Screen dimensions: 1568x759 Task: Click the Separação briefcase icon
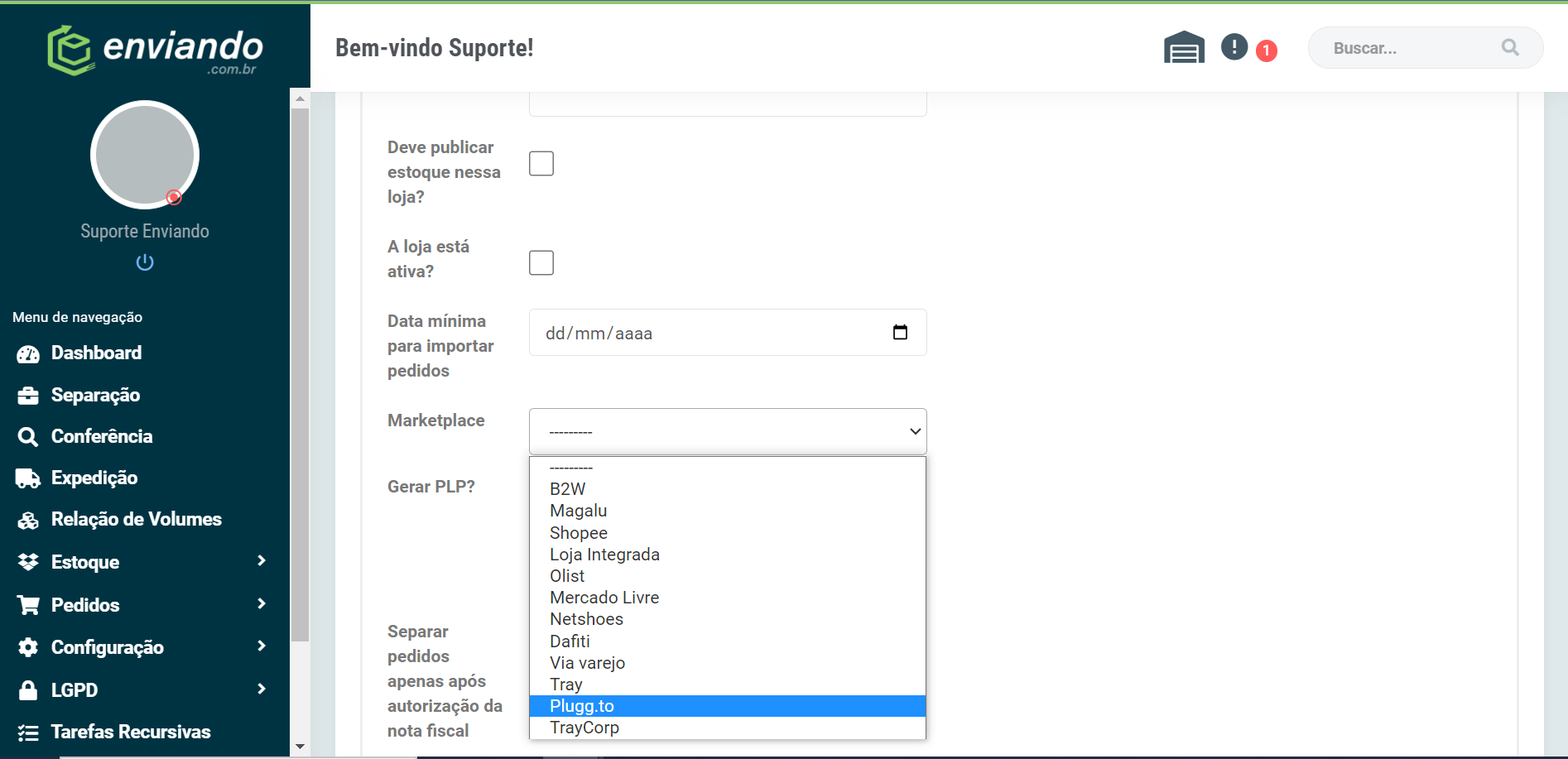pos(28,396)
